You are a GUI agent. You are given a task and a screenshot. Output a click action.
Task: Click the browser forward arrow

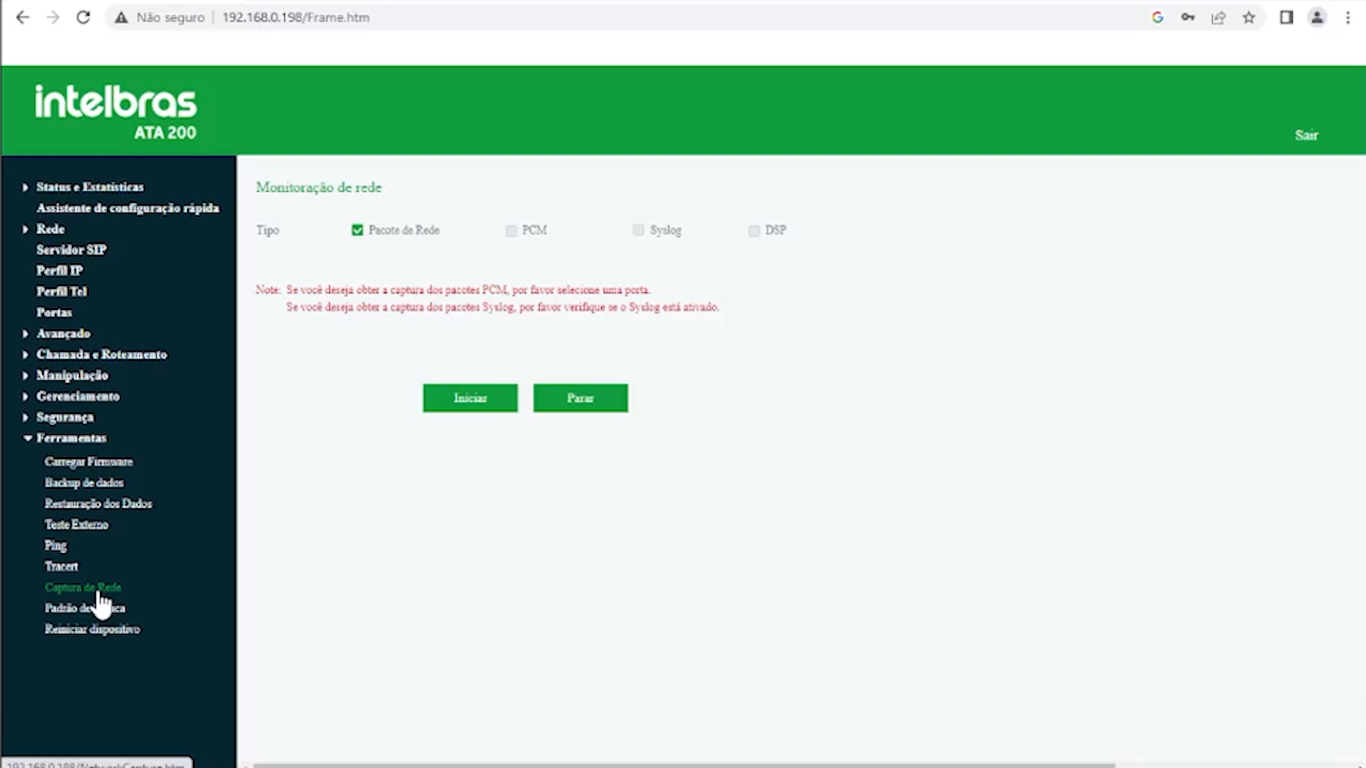click(x=53, y=17)
